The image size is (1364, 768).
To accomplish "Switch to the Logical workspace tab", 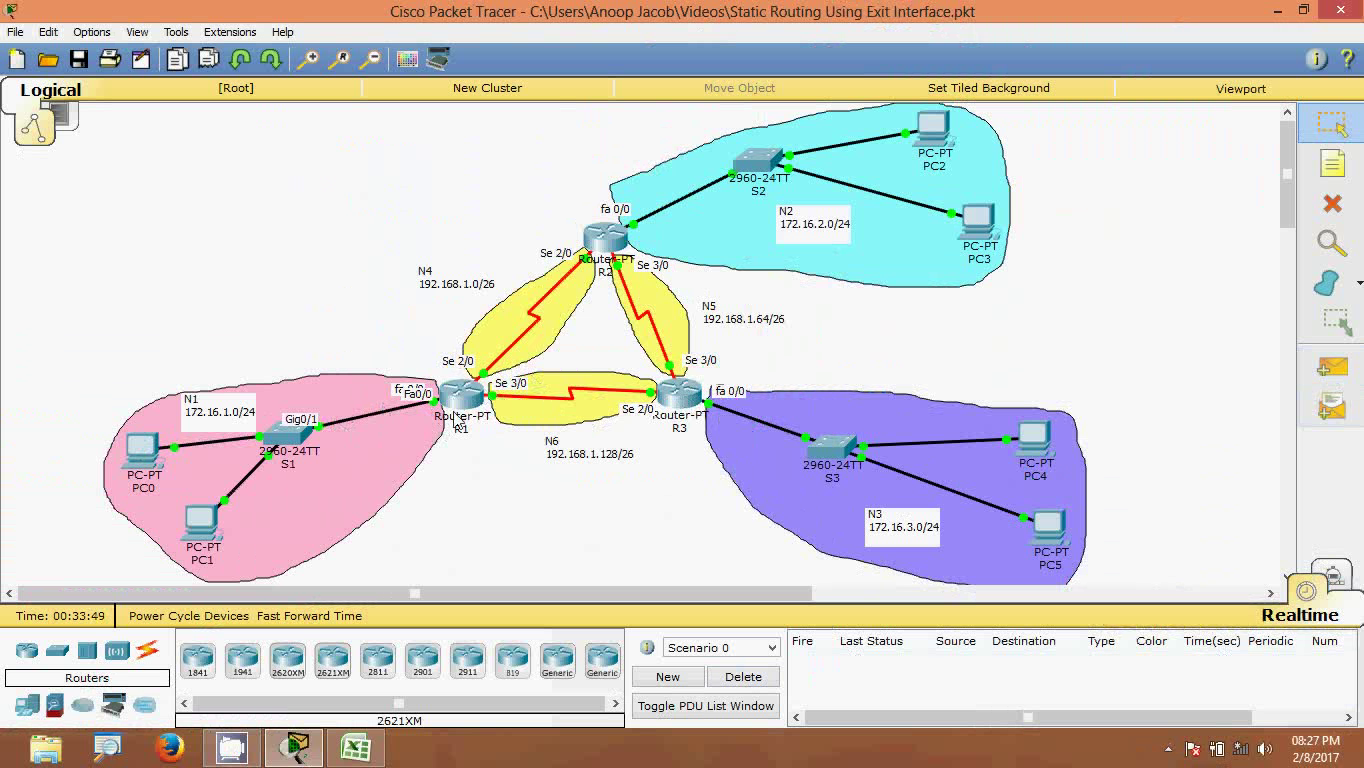I will coord(49,90).
